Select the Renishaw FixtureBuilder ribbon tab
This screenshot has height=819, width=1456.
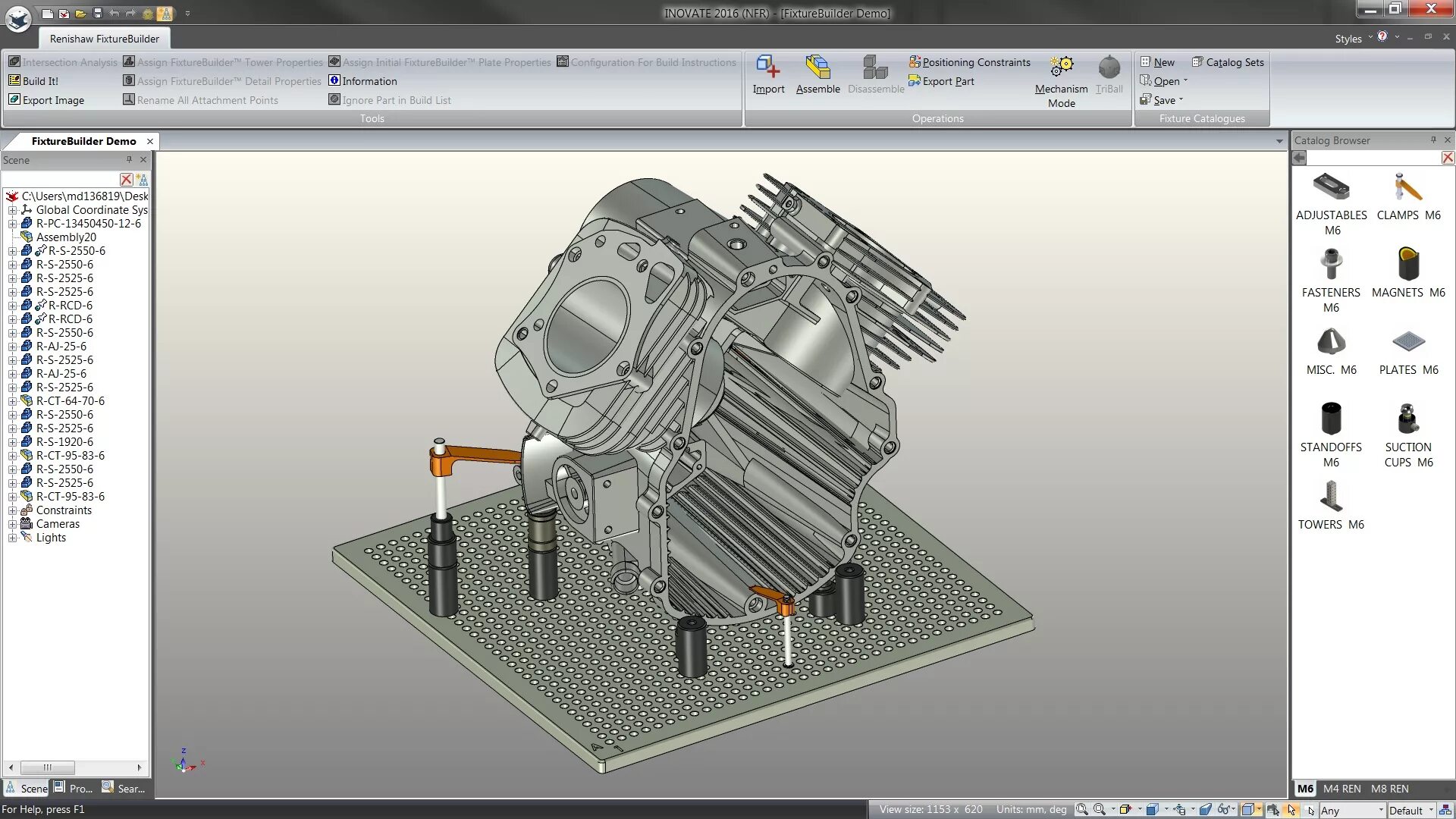(105, 39)
